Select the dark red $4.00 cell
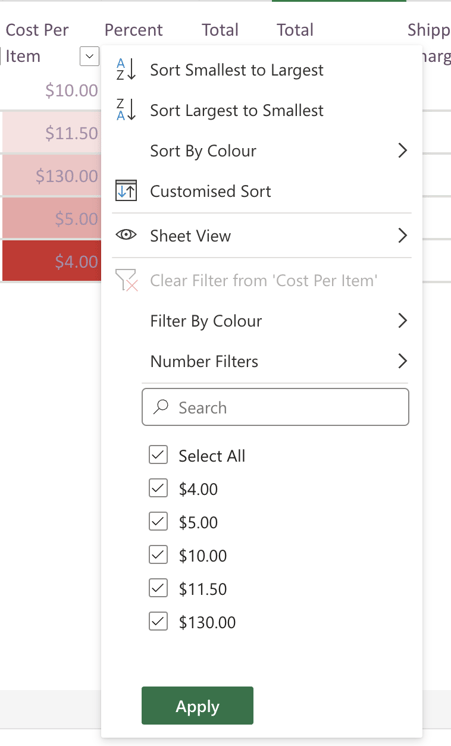451x746 pixels. coord(51,261)
